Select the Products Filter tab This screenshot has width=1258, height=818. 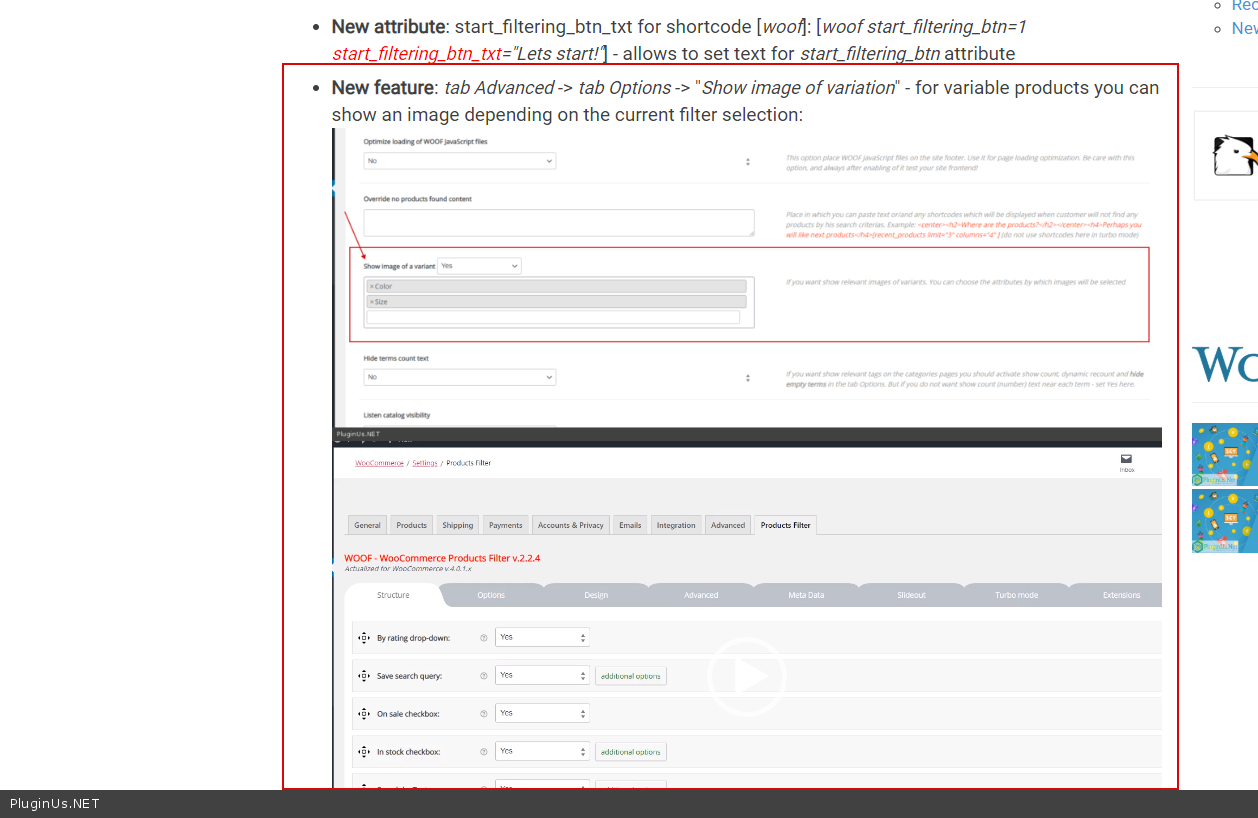click(x=786, y=525)
